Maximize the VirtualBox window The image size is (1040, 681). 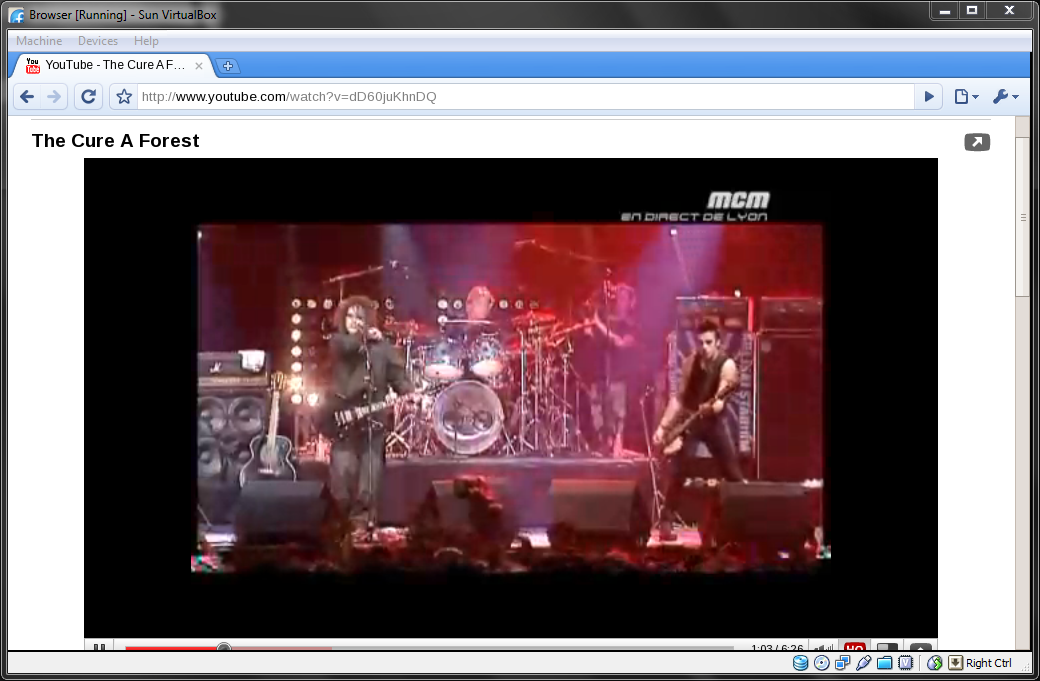(x=972, y=11)
